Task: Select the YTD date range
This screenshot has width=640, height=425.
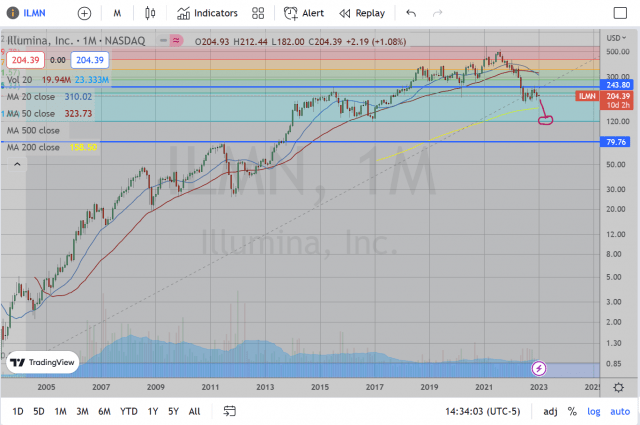Action: (x=128, y=411)
